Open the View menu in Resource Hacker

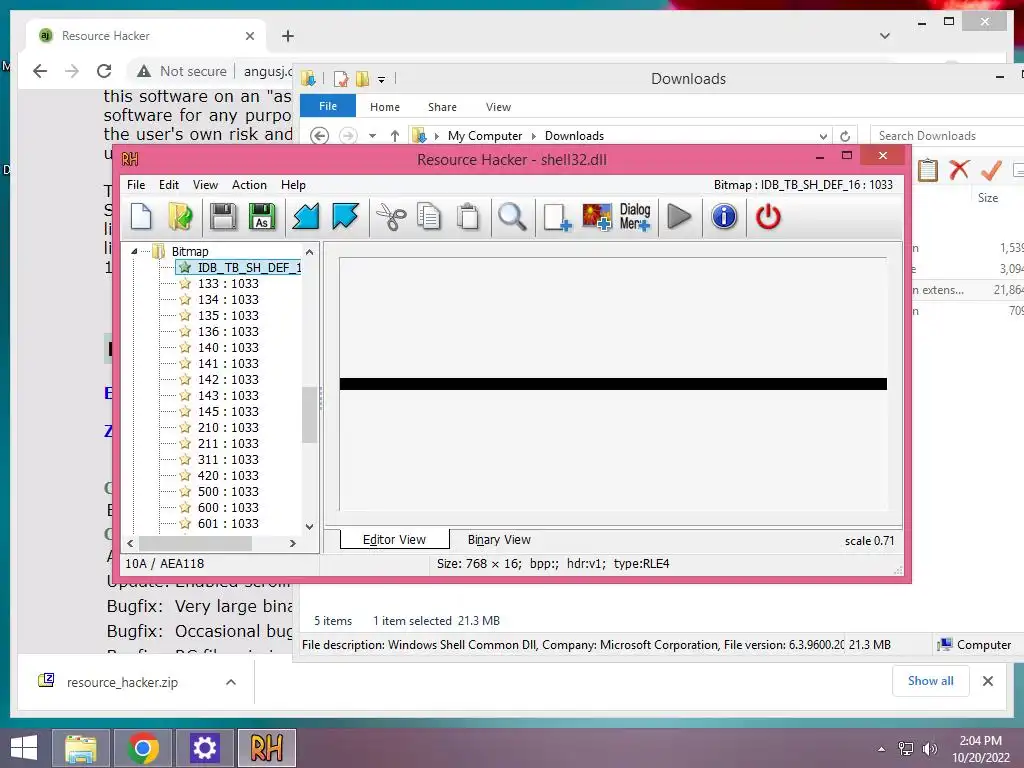(205, 185)
